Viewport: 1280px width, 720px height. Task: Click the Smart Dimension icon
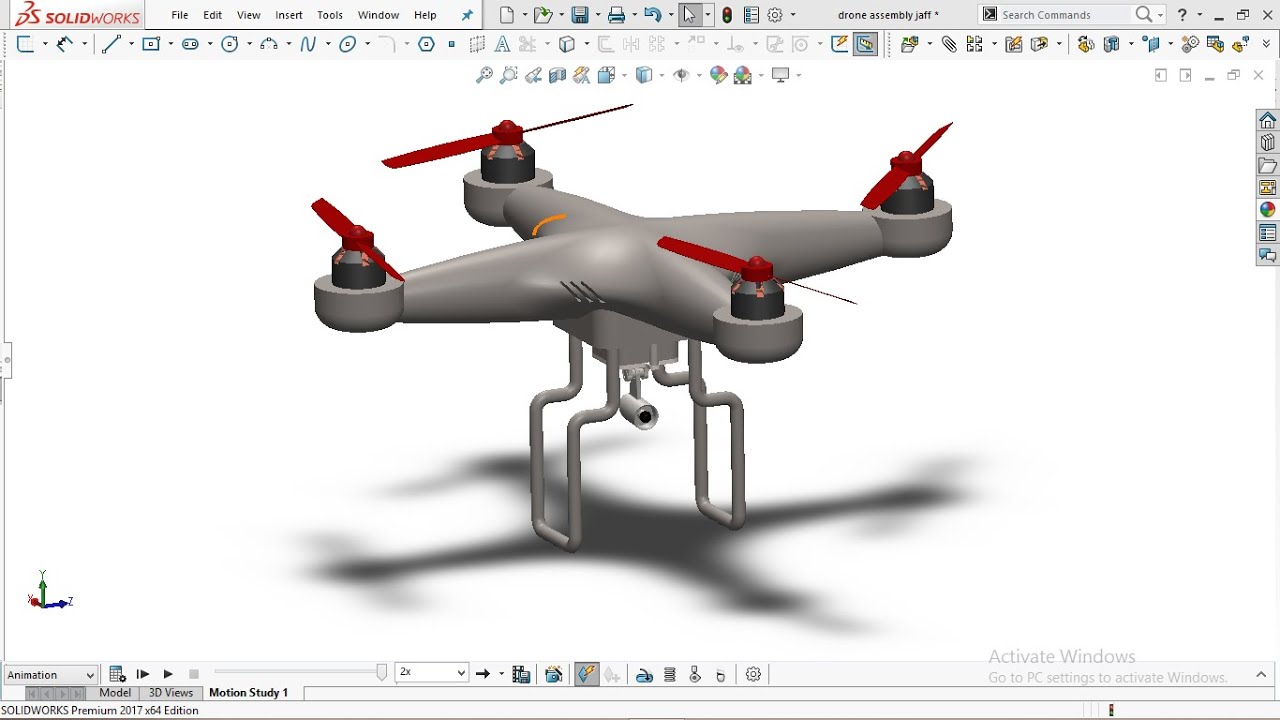coord(66,44)
